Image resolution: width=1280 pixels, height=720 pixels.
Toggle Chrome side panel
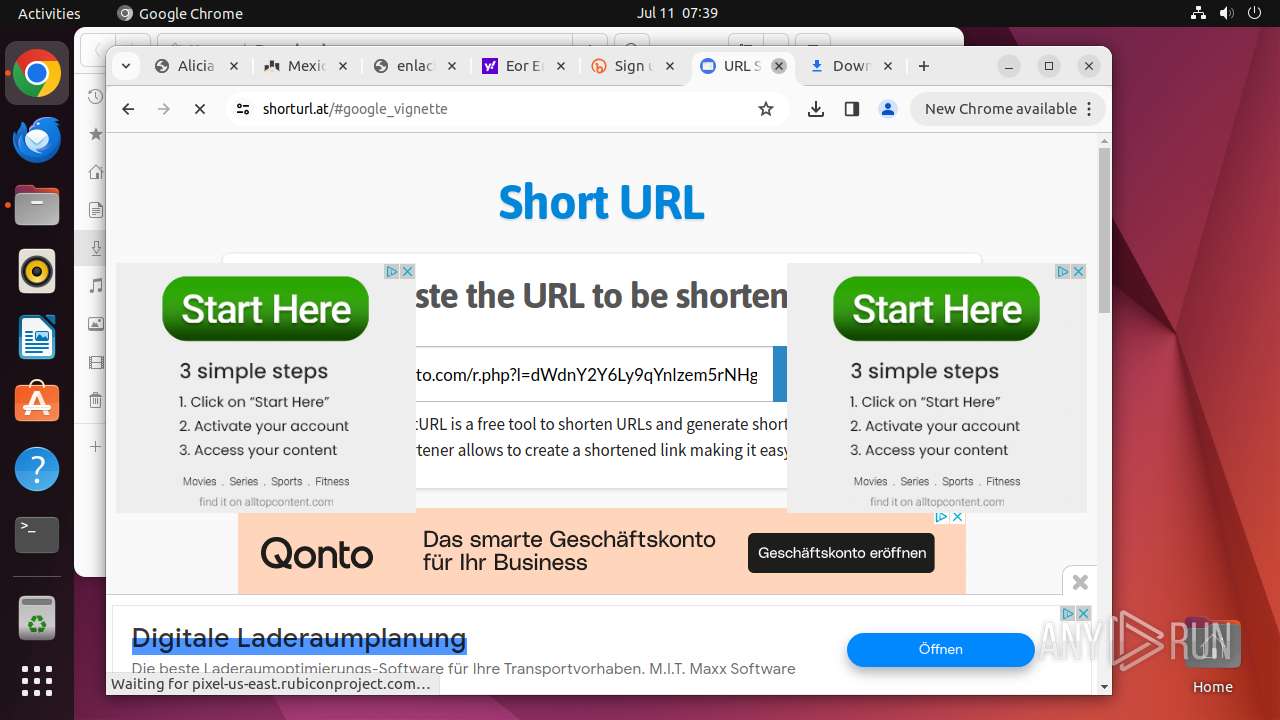(852, 109)
